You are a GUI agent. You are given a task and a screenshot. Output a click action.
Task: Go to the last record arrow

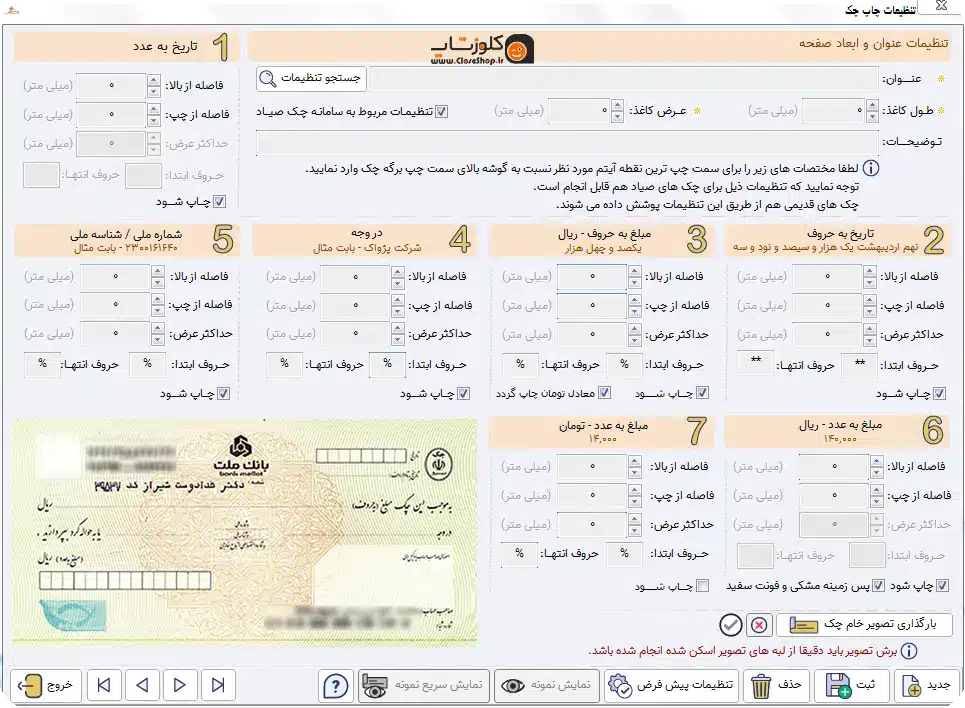click(x=218, y=685)
